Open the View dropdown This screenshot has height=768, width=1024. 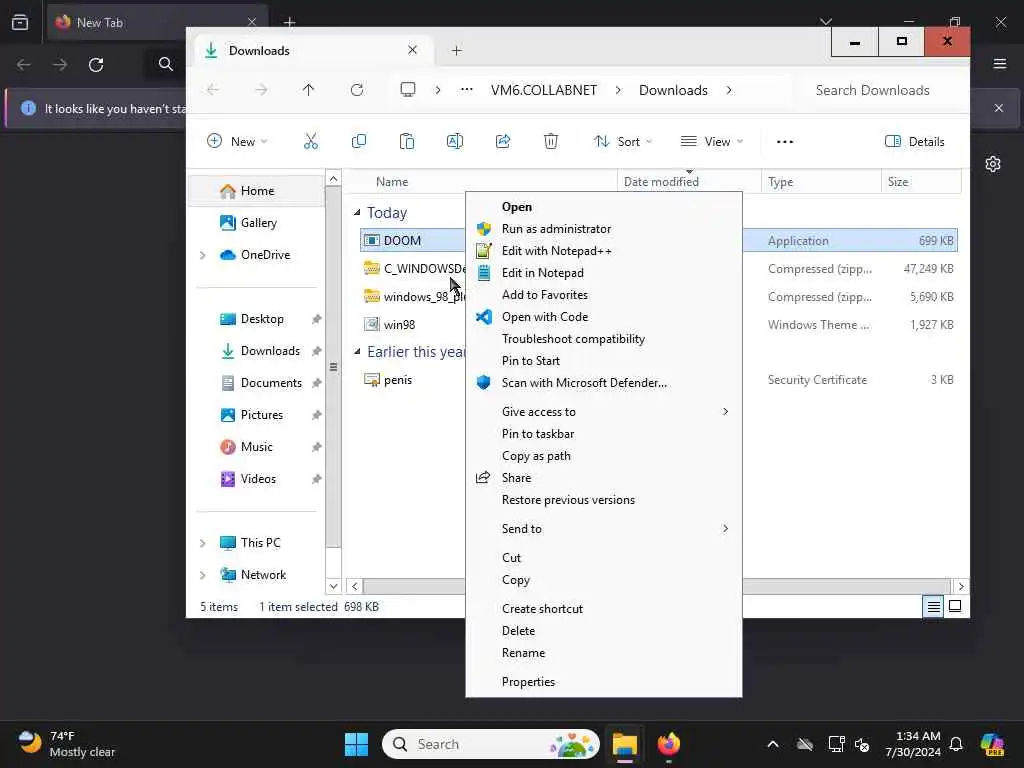(712, 141)
